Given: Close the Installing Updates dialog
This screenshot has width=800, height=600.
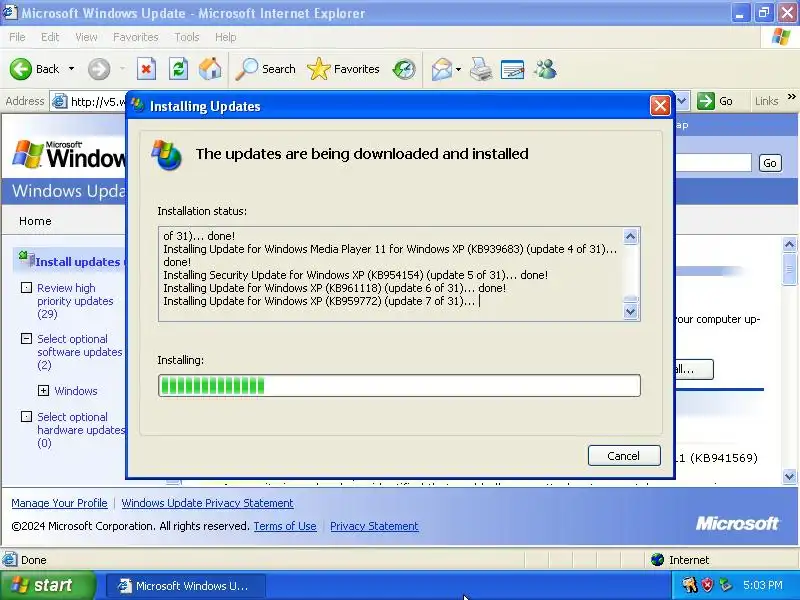Looking at the screenshot, I should [x=660, y=106].
